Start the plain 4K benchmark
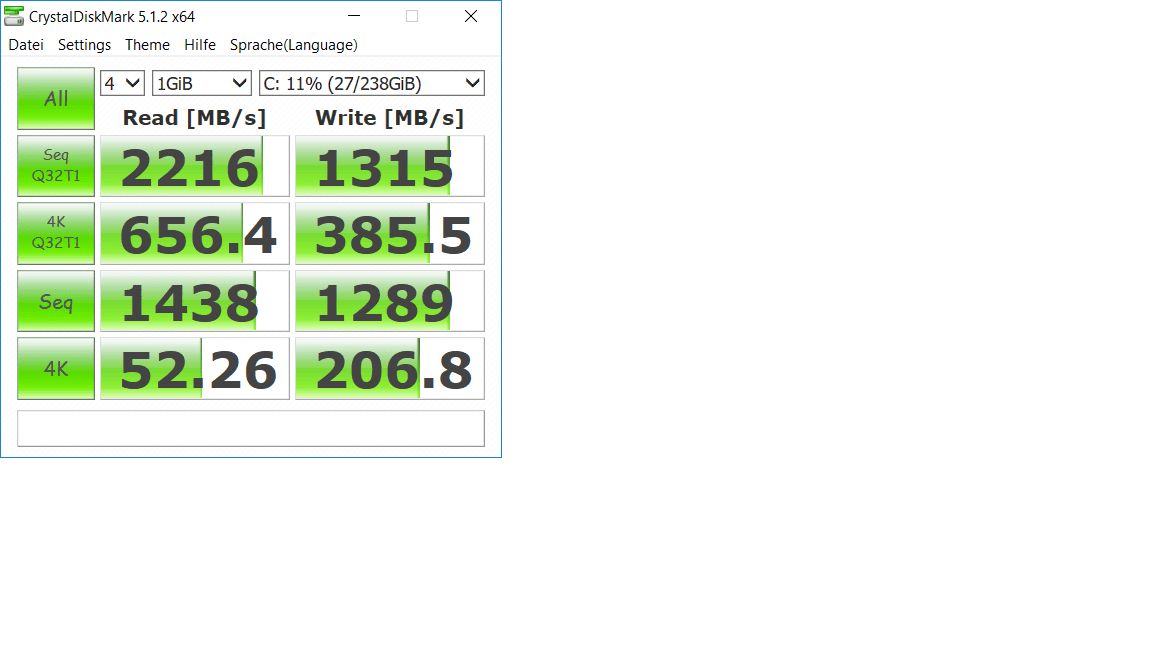The image size is (1152, 648). [x=56, y=368]
